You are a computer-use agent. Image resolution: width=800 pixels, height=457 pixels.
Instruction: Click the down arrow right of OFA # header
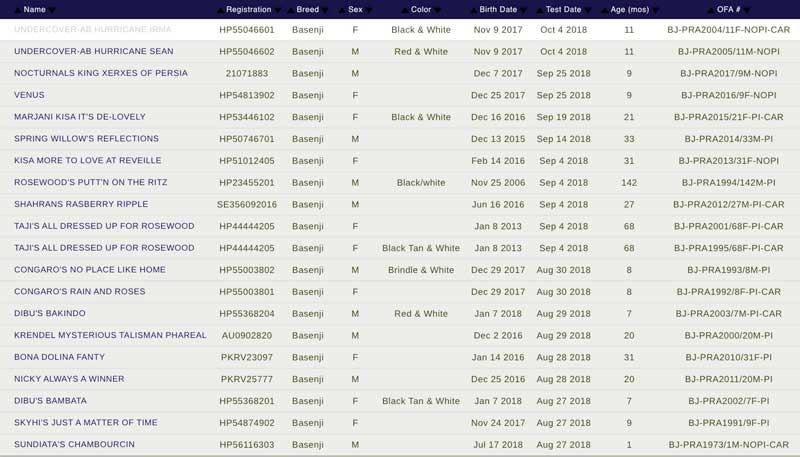[747, 10]
